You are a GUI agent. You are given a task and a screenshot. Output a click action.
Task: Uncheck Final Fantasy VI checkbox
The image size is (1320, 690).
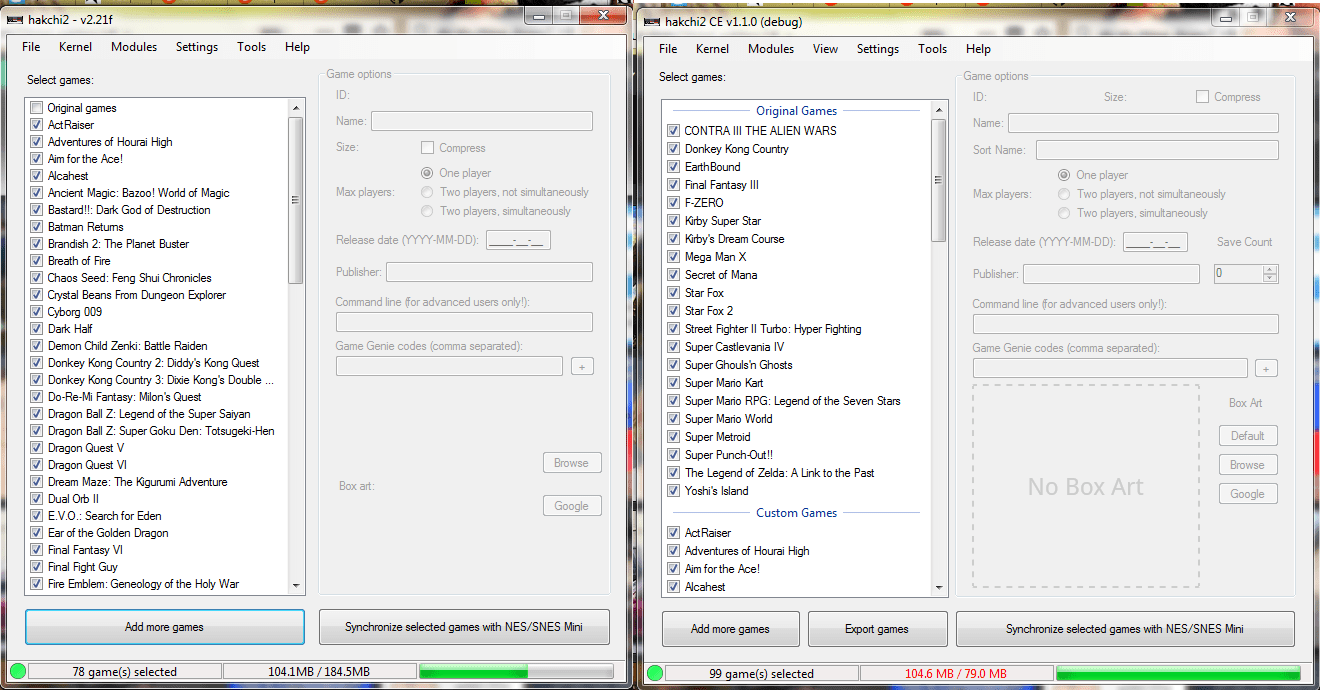[37, 550]
